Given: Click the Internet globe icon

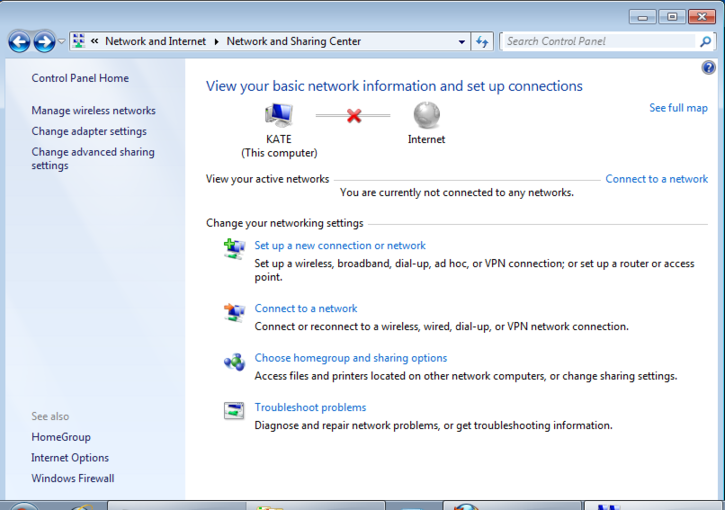Looking at the screenshot, I should [426, 115].
